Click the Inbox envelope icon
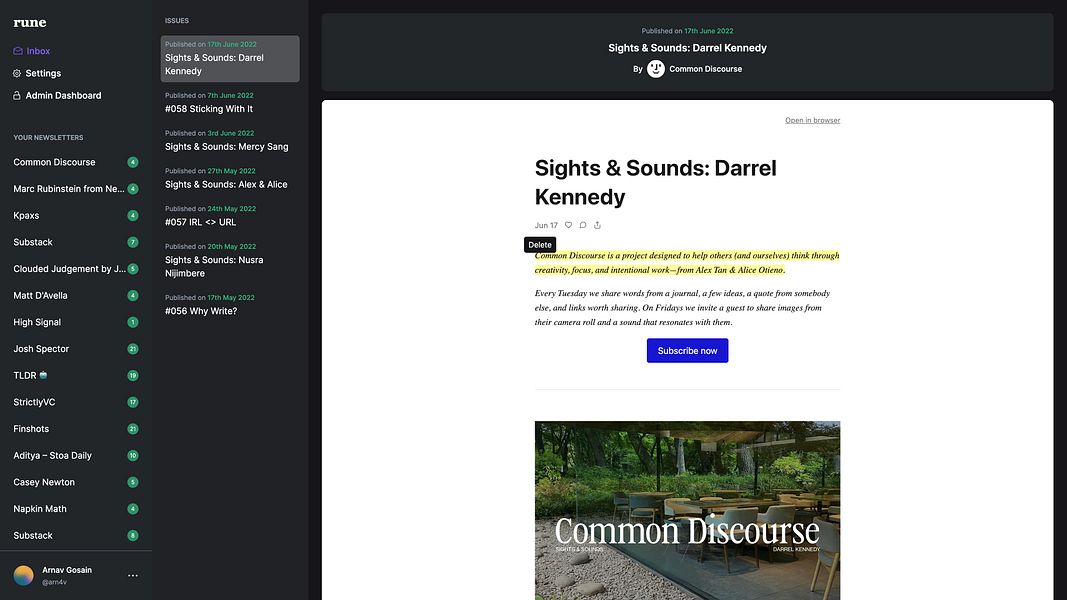The image size is (1067, 600). [x=18, y=51]
